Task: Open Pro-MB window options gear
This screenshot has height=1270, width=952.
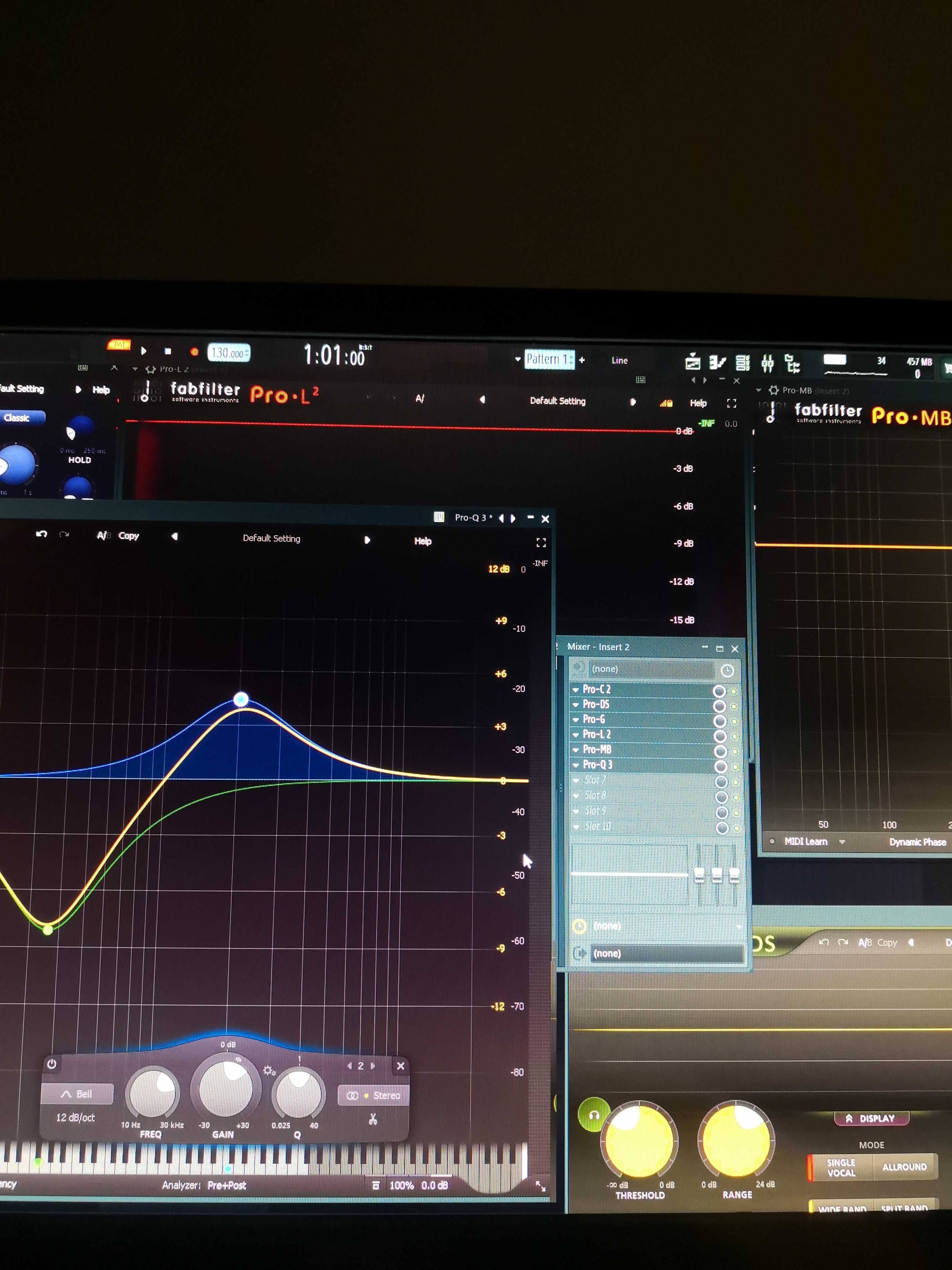Action: coord(773,390)
